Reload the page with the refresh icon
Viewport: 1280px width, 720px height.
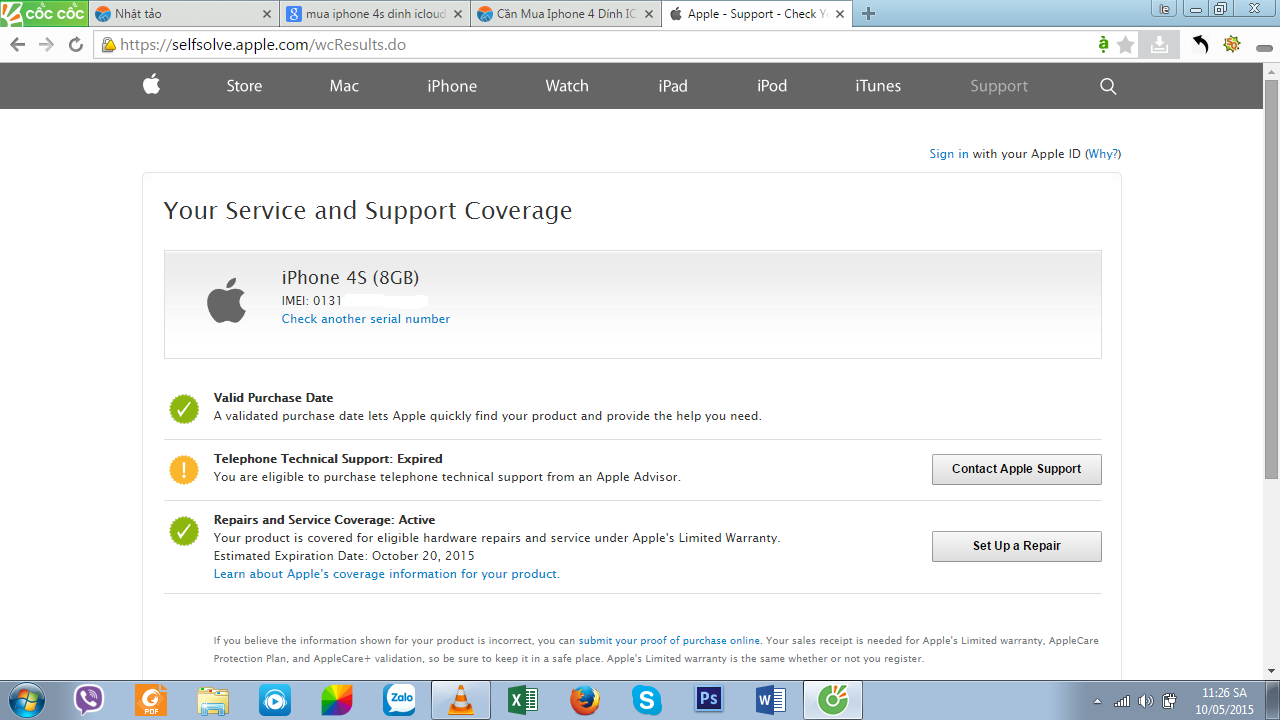(76, 45)
